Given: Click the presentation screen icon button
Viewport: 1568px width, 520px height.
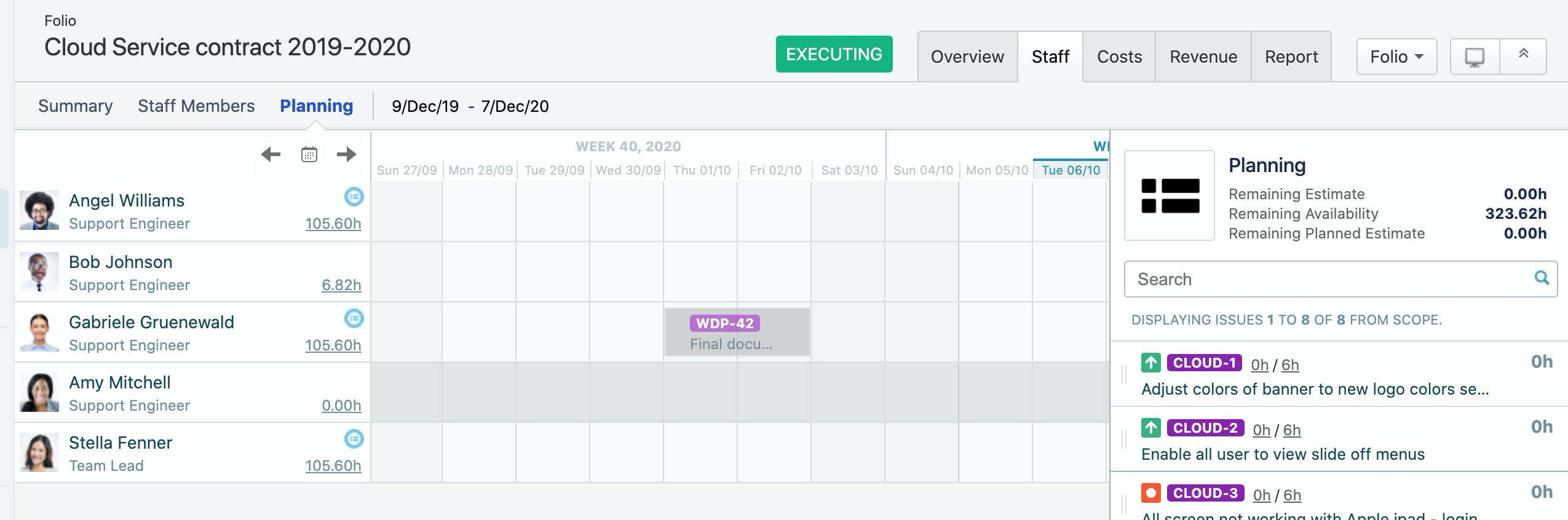Looking at the screenshot, I should pyautogui.click(x=1475, y=57).
